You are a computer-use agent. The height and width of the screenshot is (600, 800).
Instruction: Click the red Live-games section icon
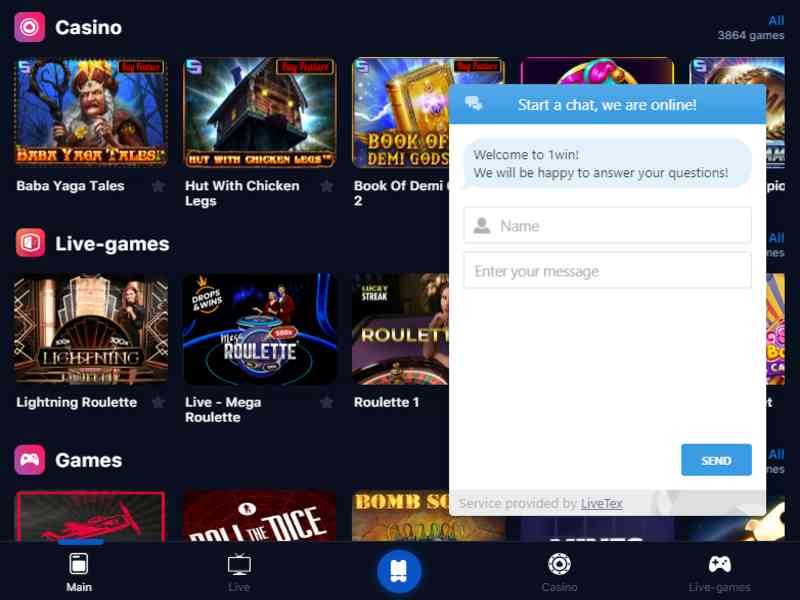pyautogui.click(x=30, y=243)
